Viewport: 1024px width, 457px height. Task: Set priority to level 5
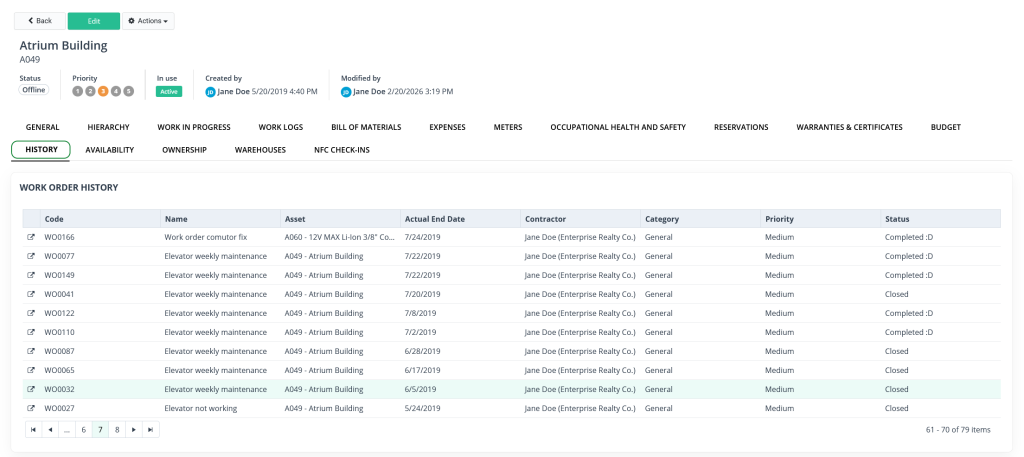129,91
